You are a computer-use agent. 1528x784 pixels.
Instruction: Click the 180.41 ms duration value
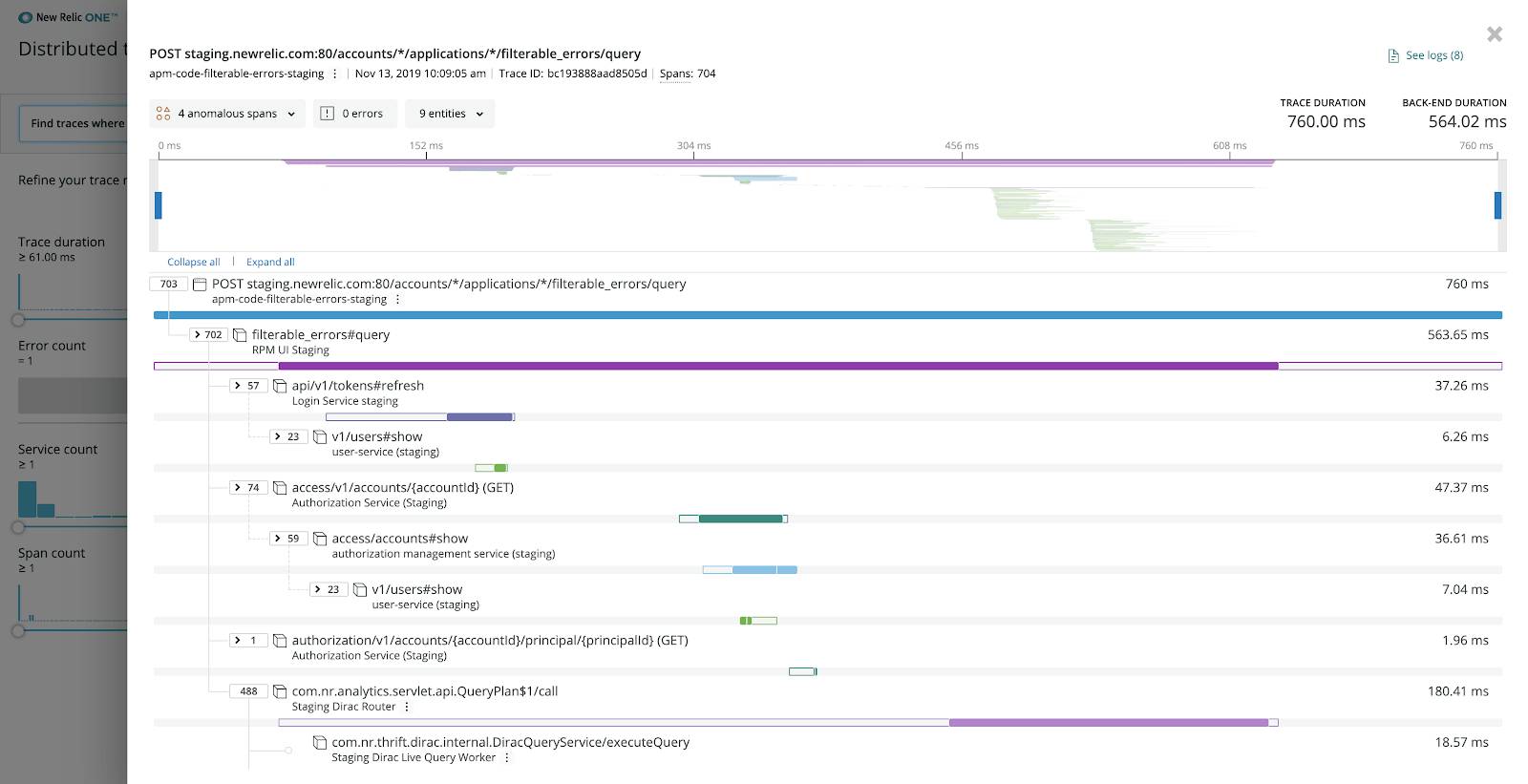click(x=1458, y=691)
